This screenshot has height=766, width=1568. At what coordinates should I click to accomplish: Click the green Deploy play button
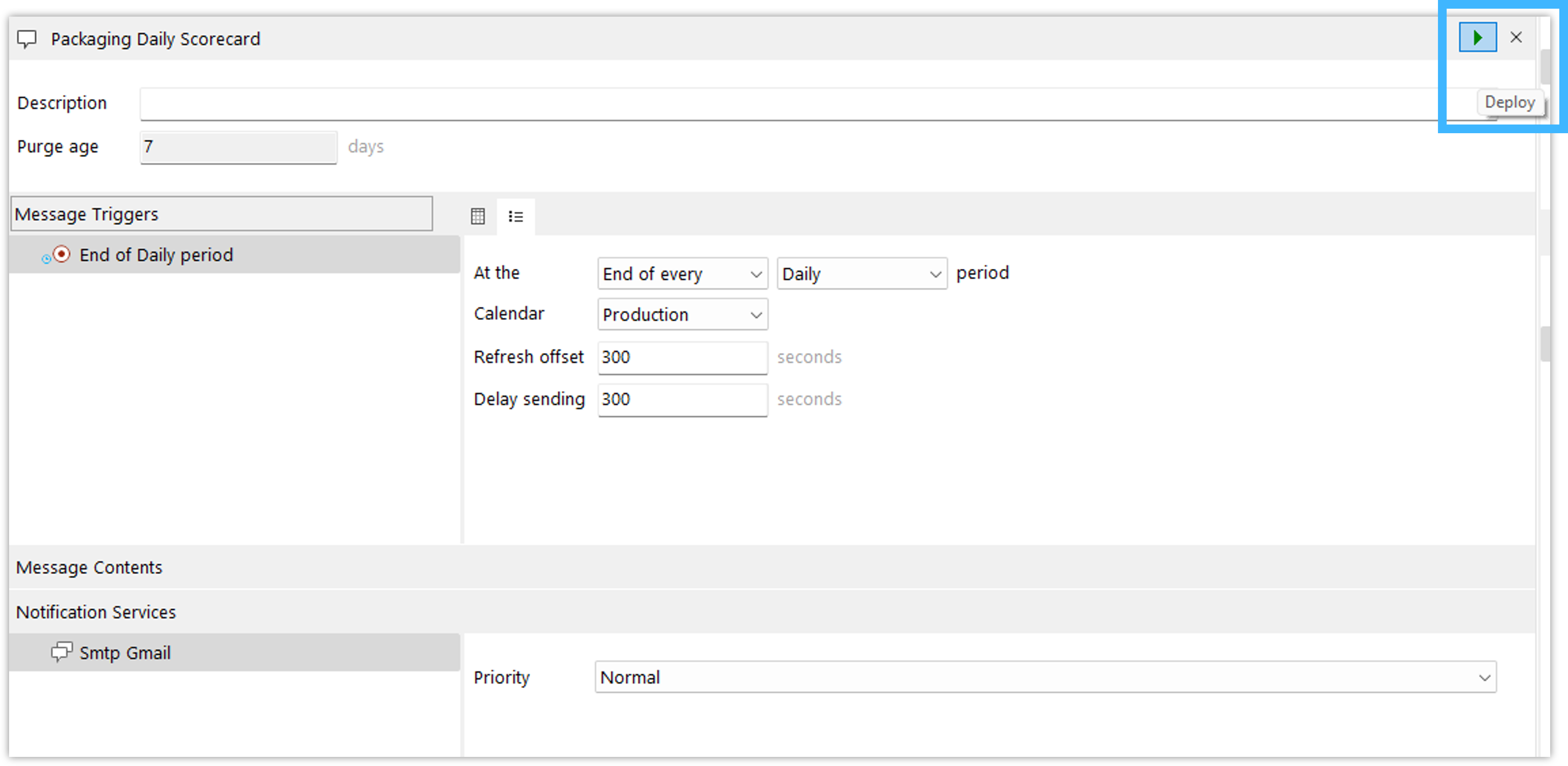click(x=1477, y=38)
